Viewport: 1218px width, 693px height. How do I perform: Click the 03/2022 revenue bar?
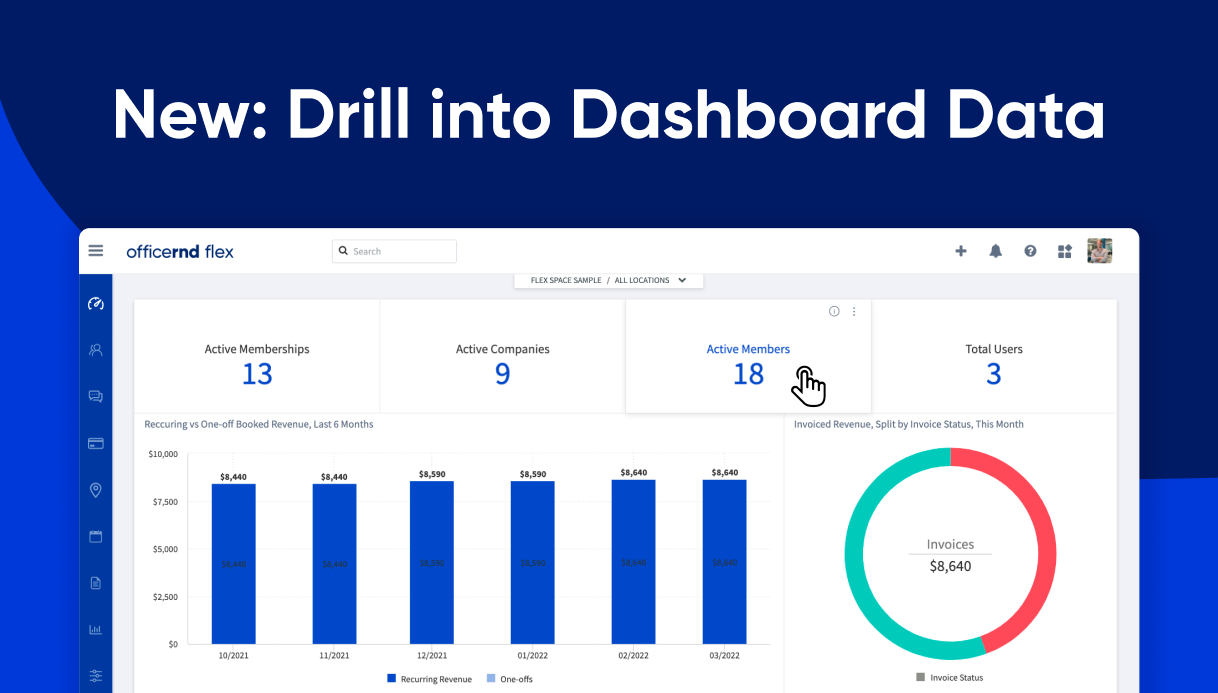[x=725, y=562]
